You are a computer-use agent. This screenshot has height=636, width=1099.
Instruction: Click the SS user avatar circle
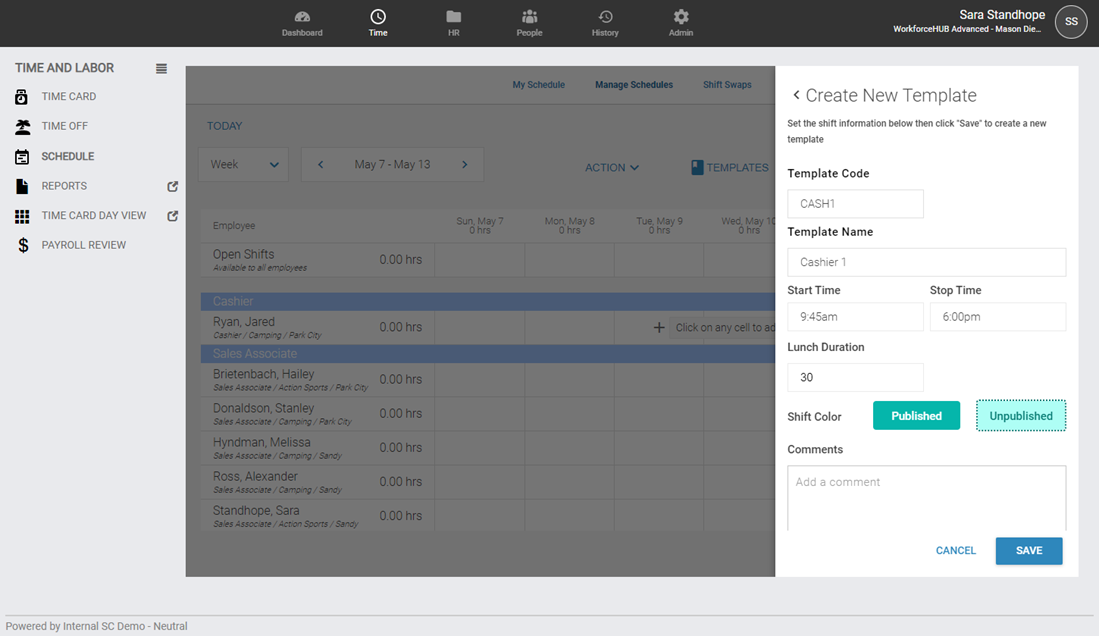[x=1071, y=22]
